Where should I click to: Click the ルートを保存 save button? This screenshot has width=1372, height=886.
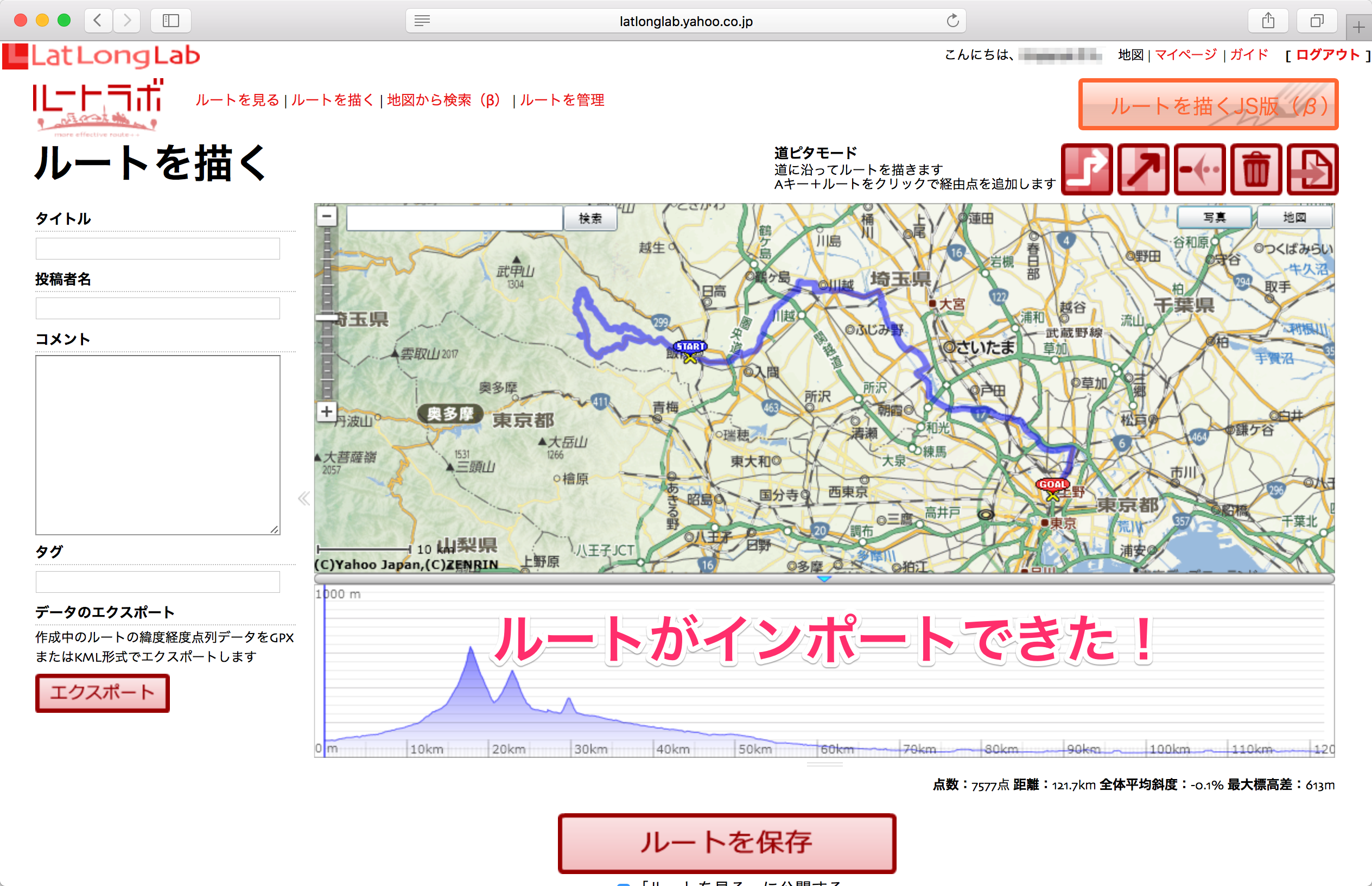click(x=727, y=843)
